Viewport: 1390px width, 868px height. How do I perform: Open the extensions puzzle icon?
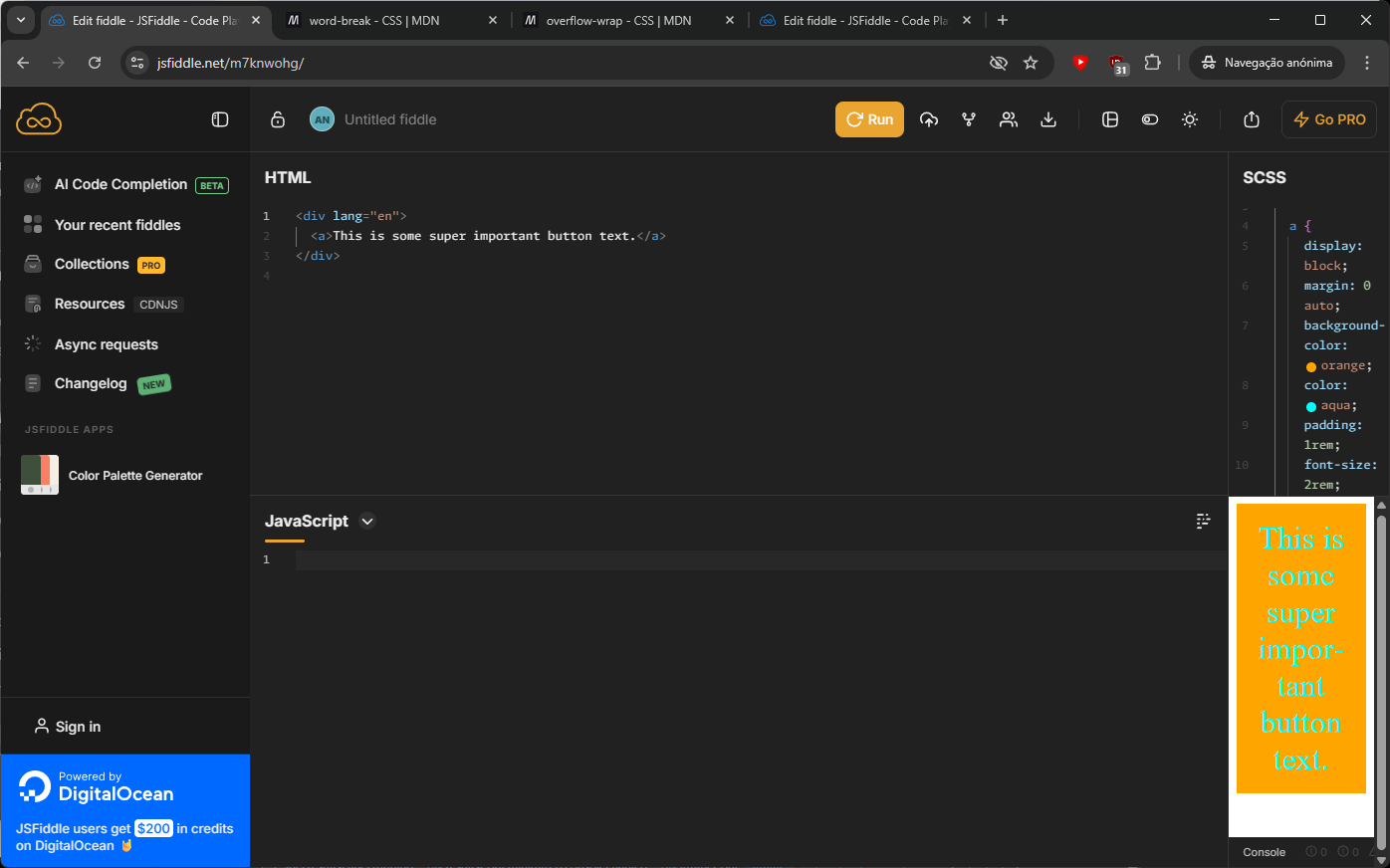[1152, 63]
